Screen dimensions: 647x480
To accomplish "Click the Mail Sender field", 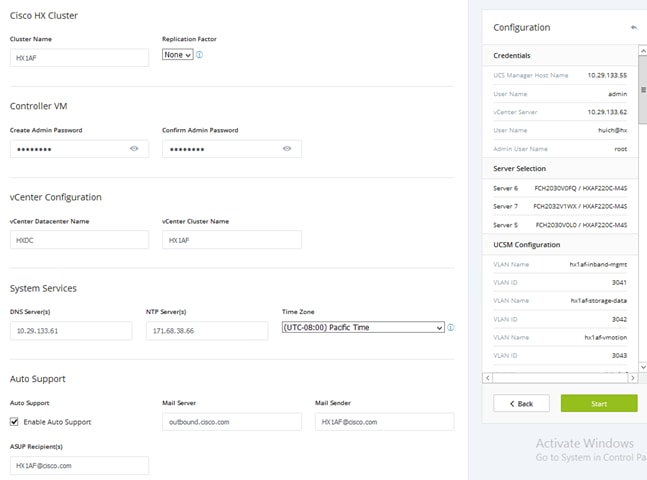I will tap(384, 422).
